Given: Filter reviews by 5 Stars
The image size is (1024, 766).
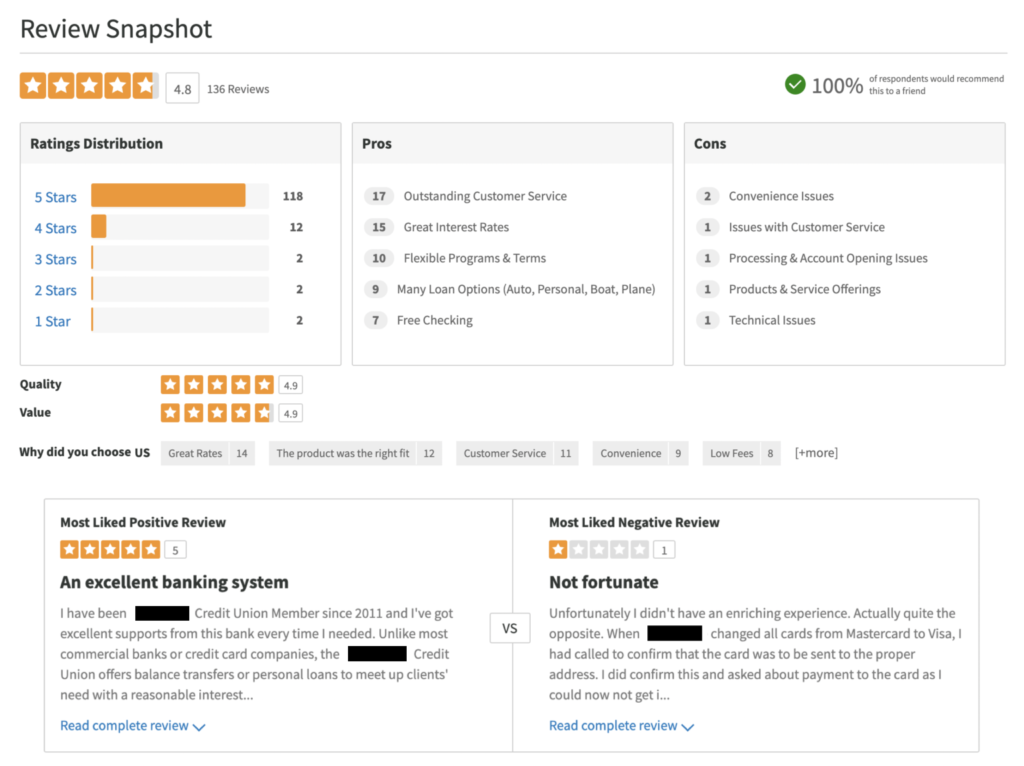Looking at the screenshot, I should coord(55,197).
